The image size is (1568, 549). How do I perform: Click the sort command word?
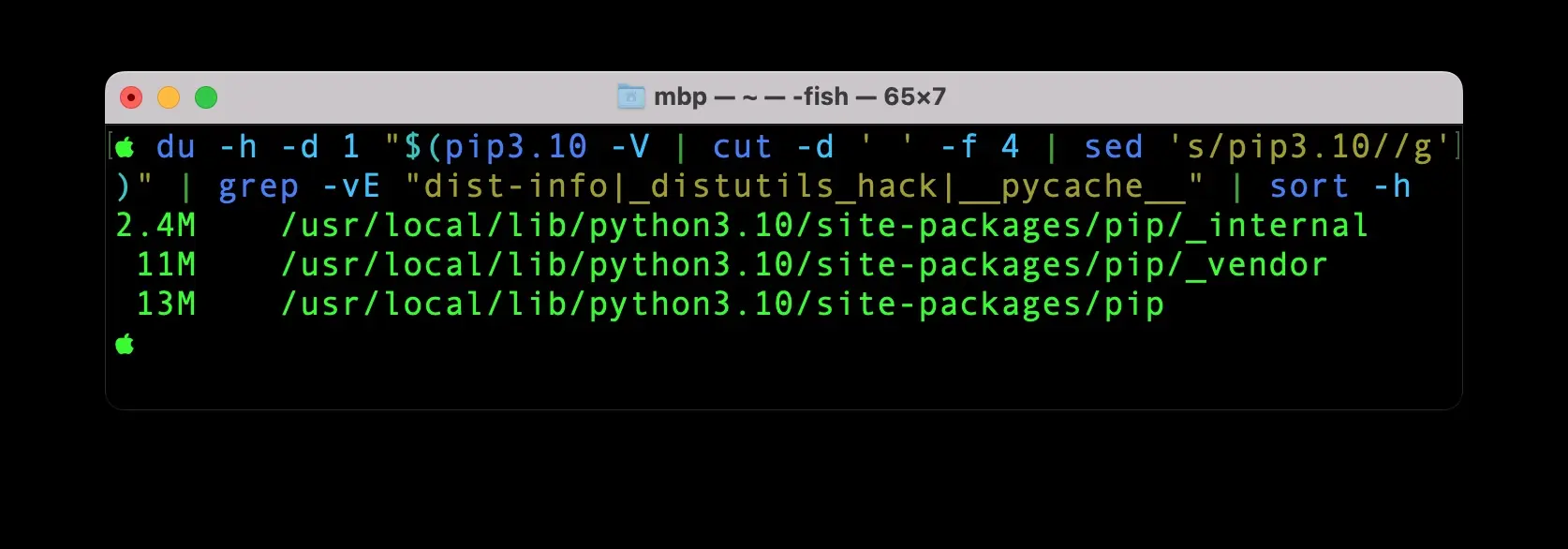point(1309,186)
